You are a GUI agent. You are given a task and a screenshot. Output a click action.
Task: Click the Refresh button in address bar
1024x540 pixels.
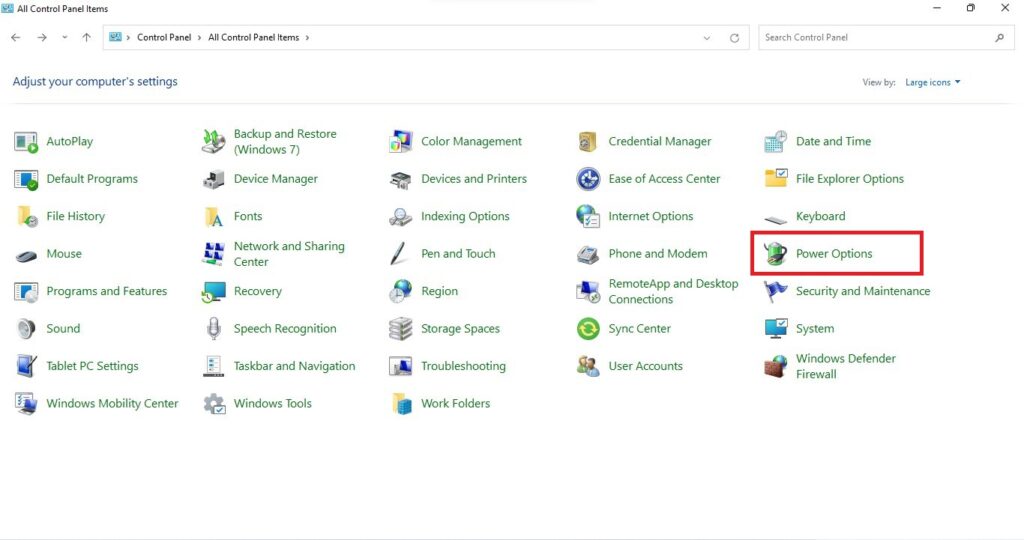734,38
